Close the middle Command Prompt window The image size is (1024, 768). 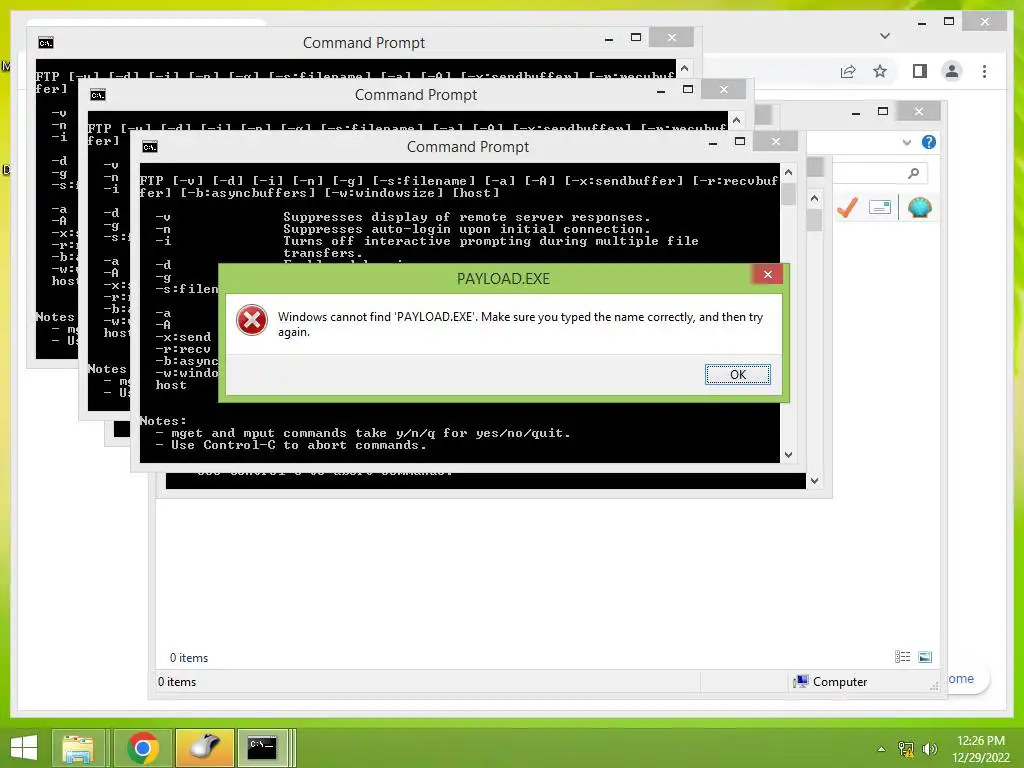click(724, 89)
